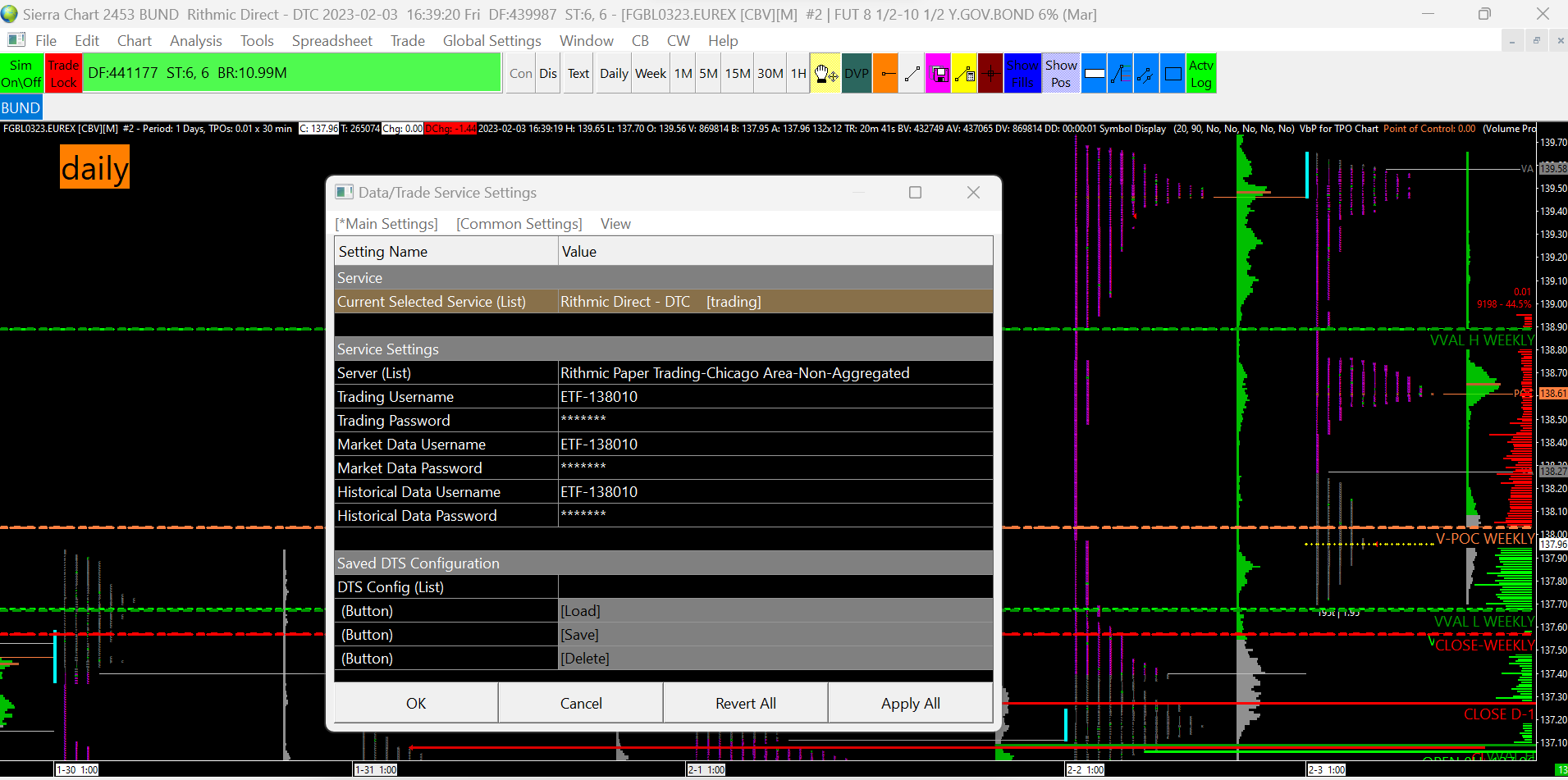Toggle Sim On/Off trading mode
The image size is (1568, 780).
tap(21, 74)
